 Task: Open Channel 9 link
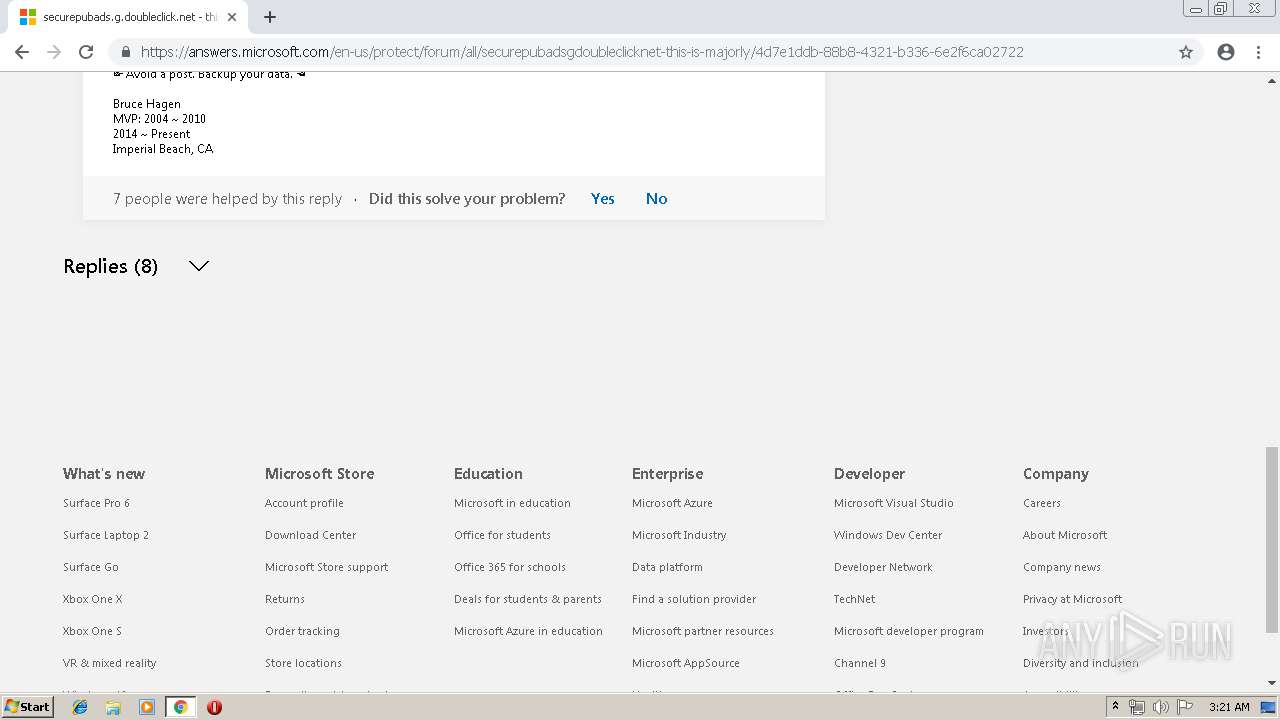tap(860, 663)
